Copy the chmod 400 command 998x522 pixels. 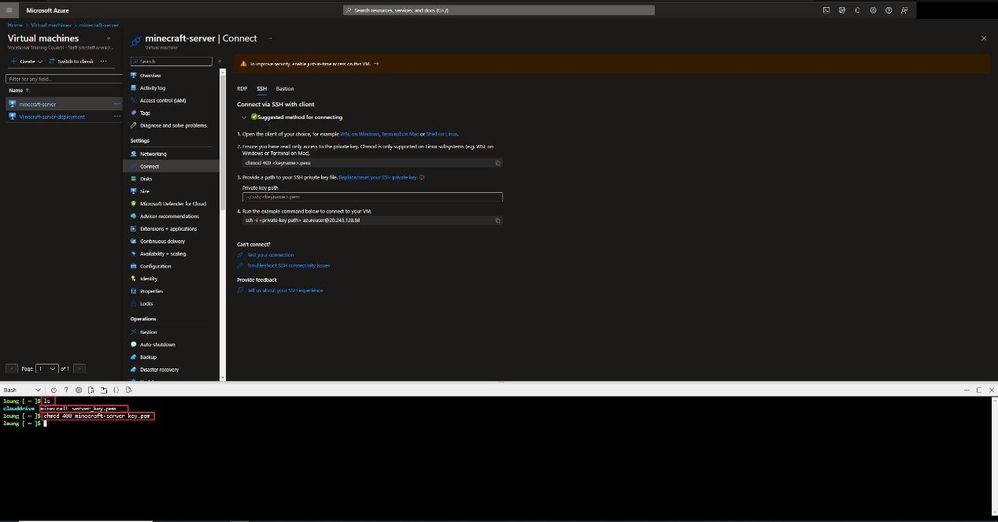pyautogui.click(x=498, y=163)
